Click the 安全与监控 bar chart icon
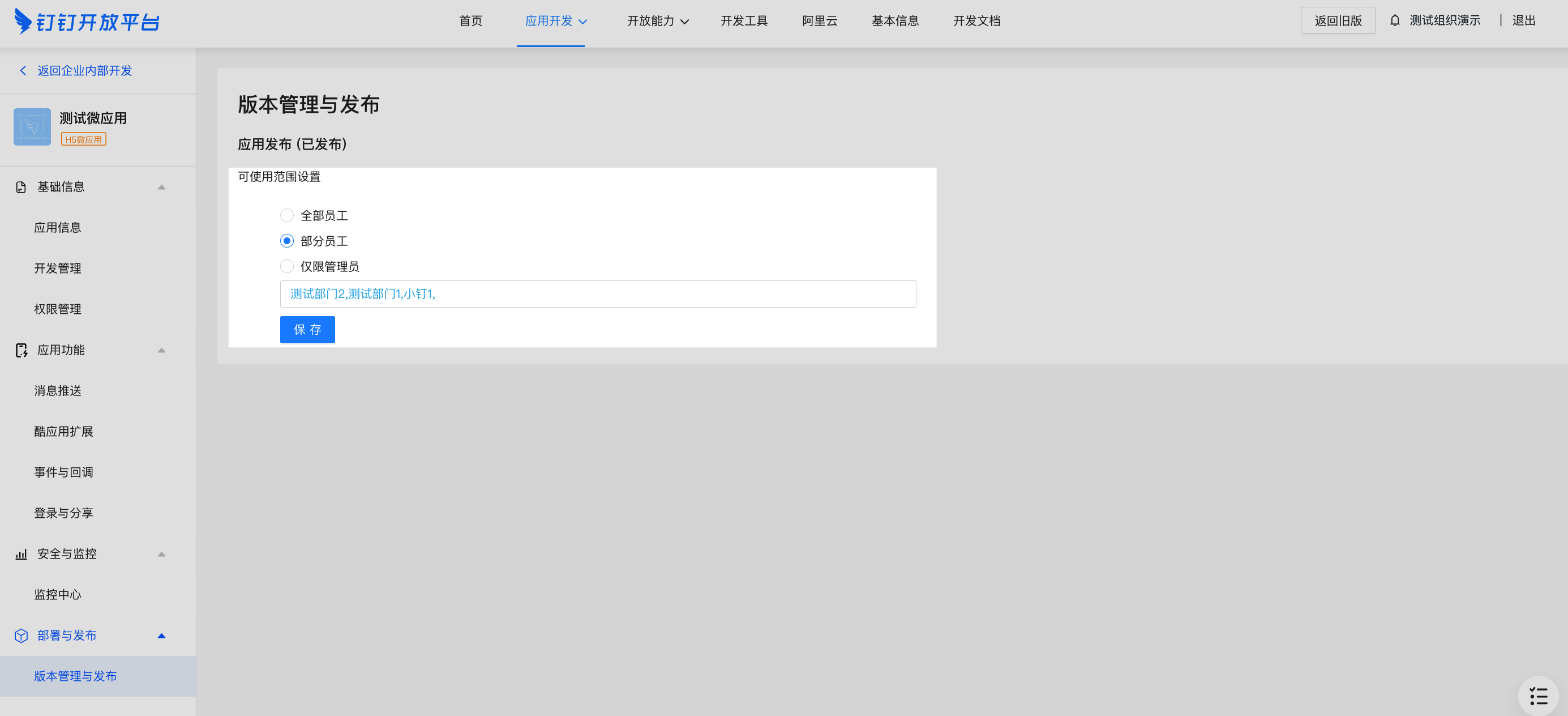The height and width of the screenshot is (716, 1568). click(22, 554)
